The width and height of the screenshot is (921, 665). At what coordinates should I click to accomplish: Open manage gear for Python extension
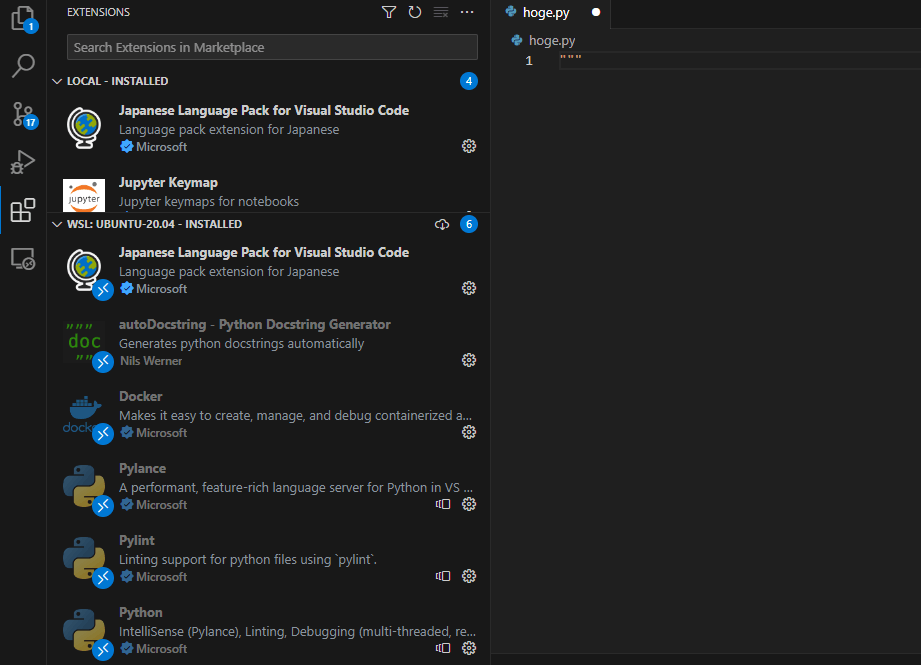coord(469,648)
